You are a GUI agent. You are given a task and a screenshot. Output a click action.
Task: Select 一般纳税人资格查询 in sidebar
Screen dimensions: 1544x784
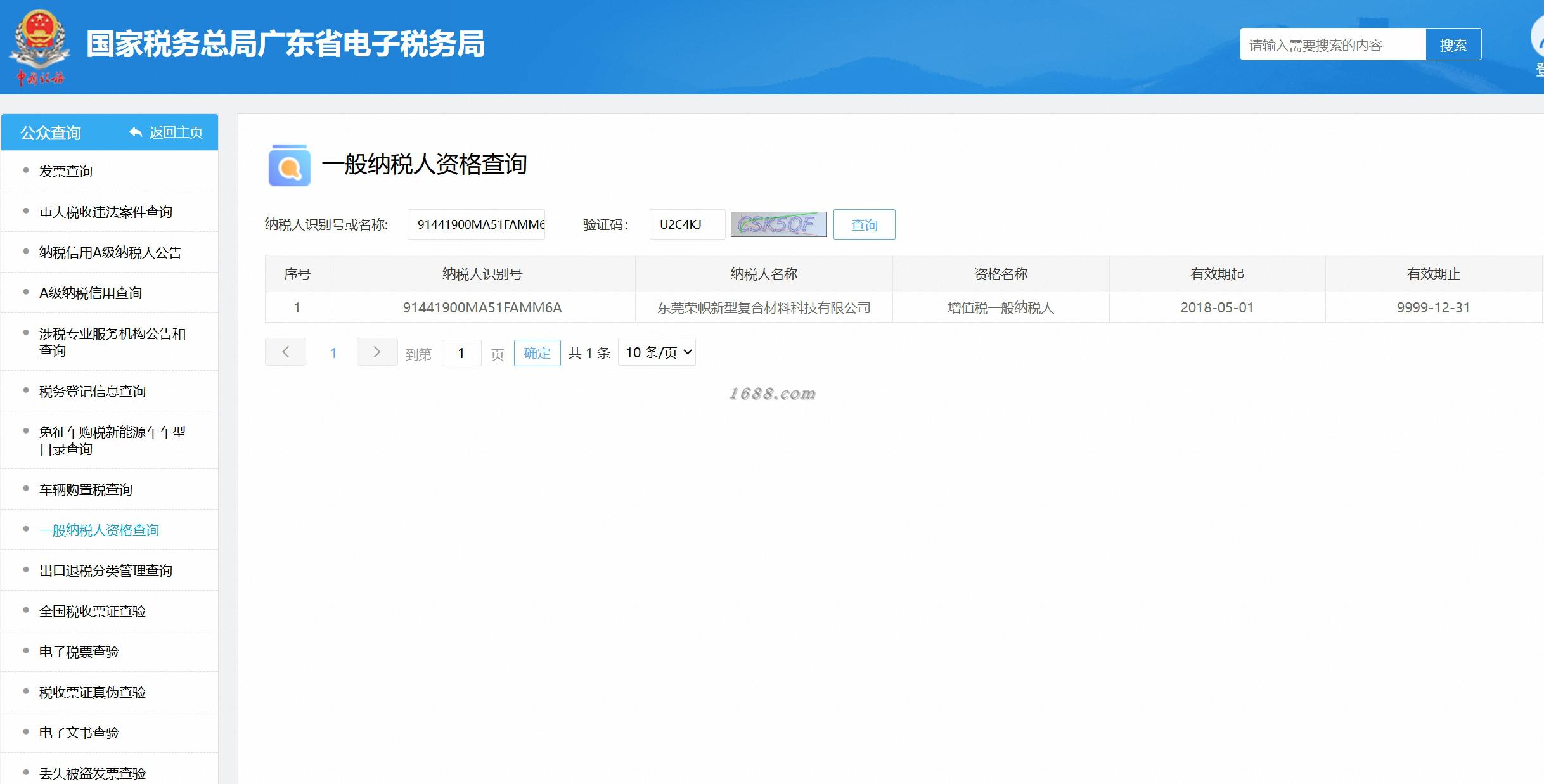99,530
